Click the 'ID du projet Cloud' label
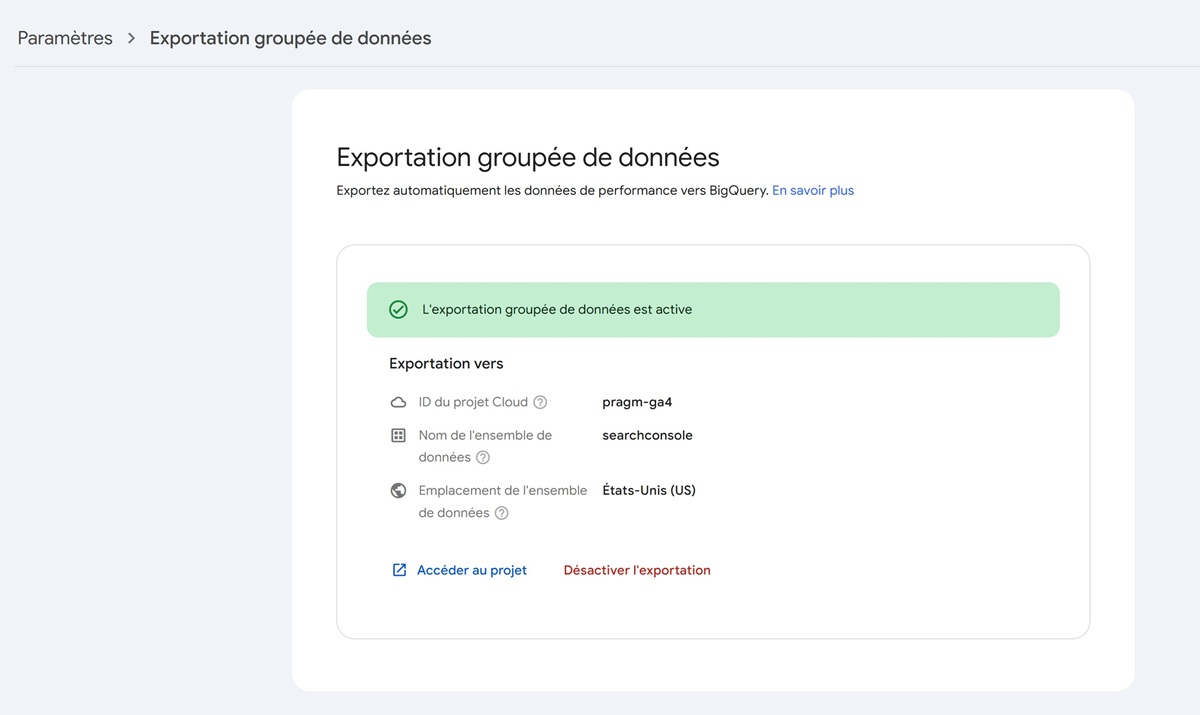The height and width of the screenshot is (715, 1200). (473, 402)
